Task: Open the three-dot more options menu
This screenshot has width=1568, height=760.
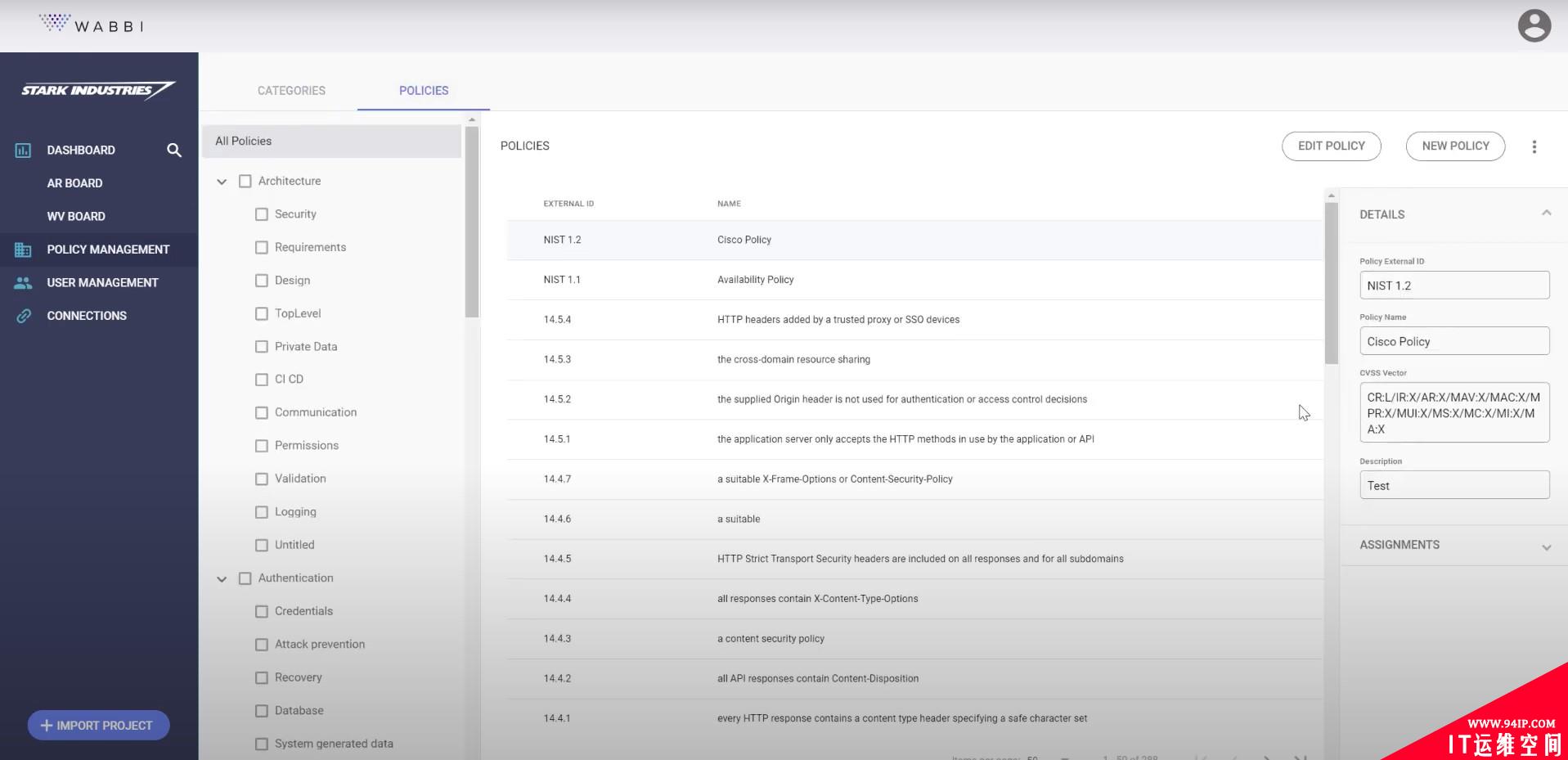Action: (x=1534, y=146)
